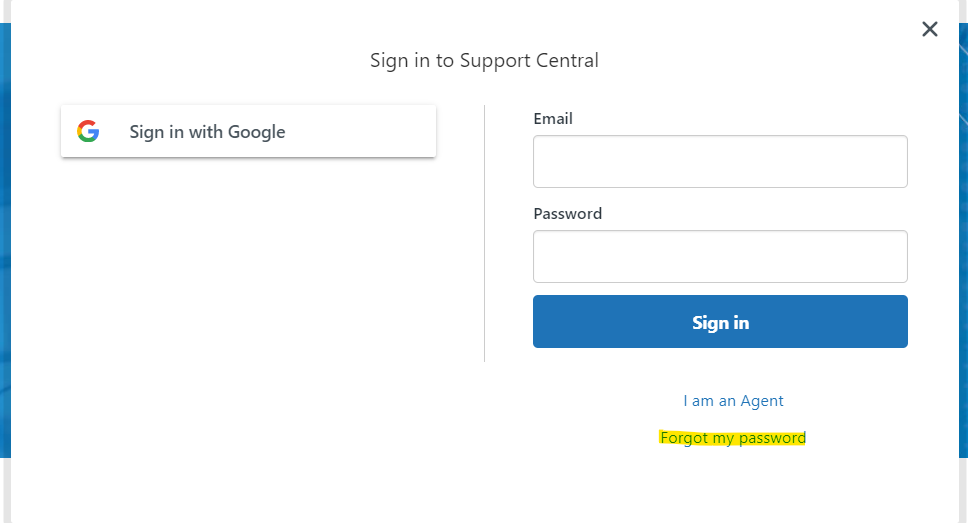The width and height of the screenshot is (968, 523).
Task: Click the blue page background left of dialog
Action: click(x=5, y=241)
